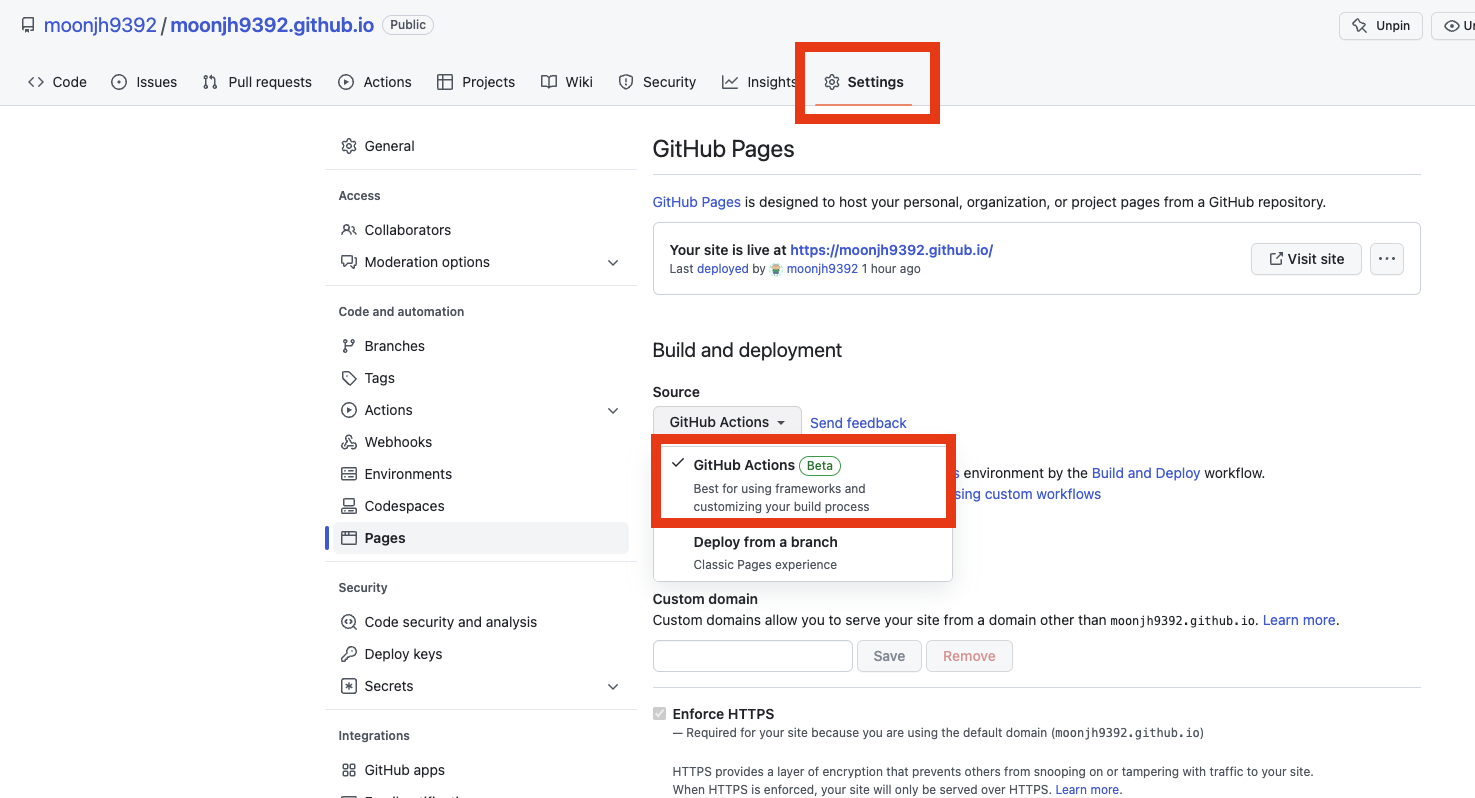Click the Wiki book icon
The height and width of the screenshot is (798, 1475).
pos(549,82)
